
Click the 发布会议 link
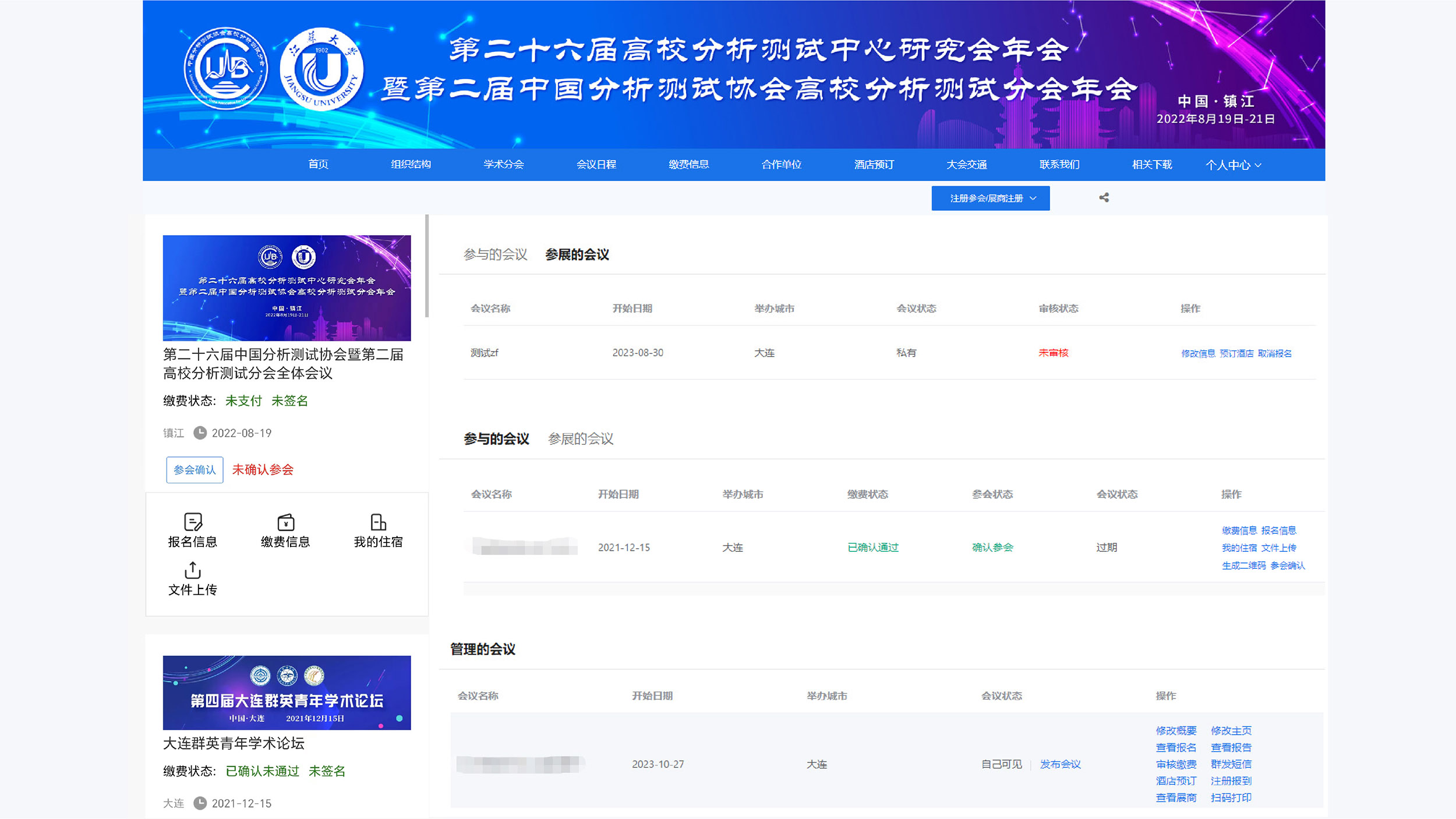[1060, 764]
